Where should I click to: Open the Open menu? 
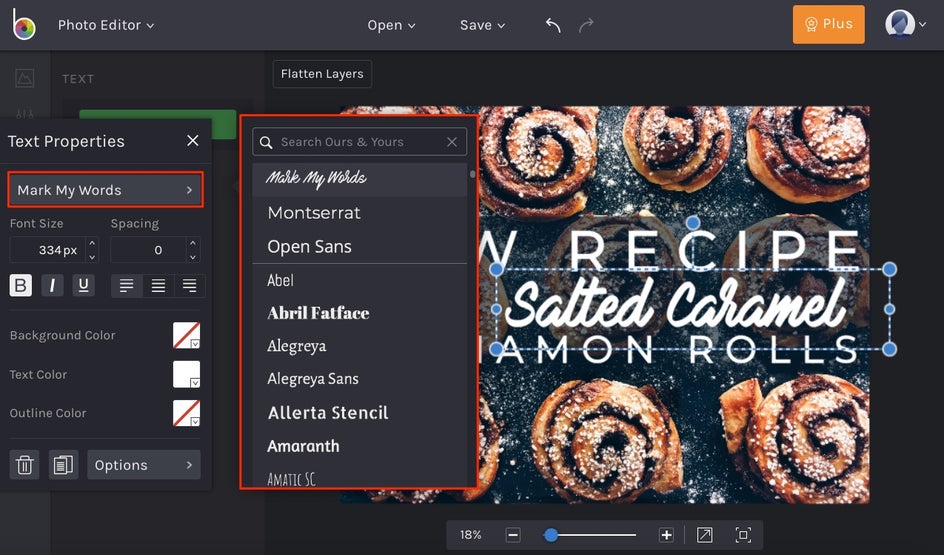391,25
